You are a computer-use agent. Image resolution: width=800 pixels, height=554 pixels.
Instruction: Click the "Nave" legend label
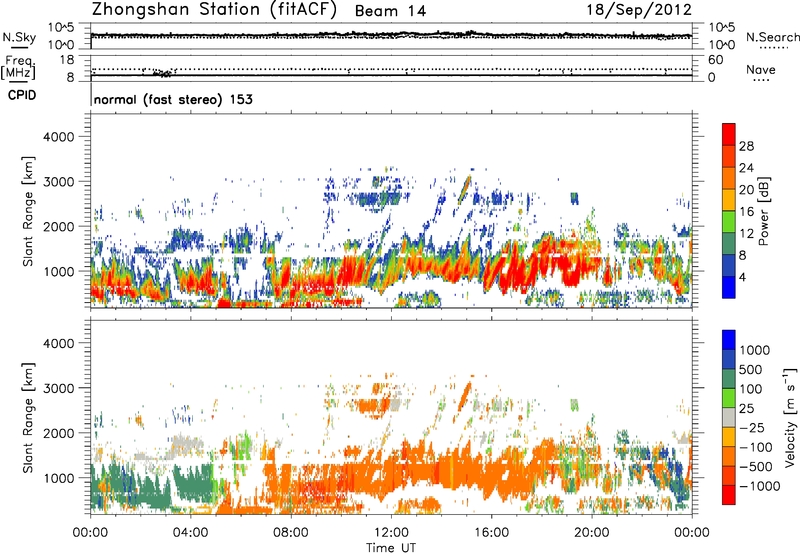760,69
